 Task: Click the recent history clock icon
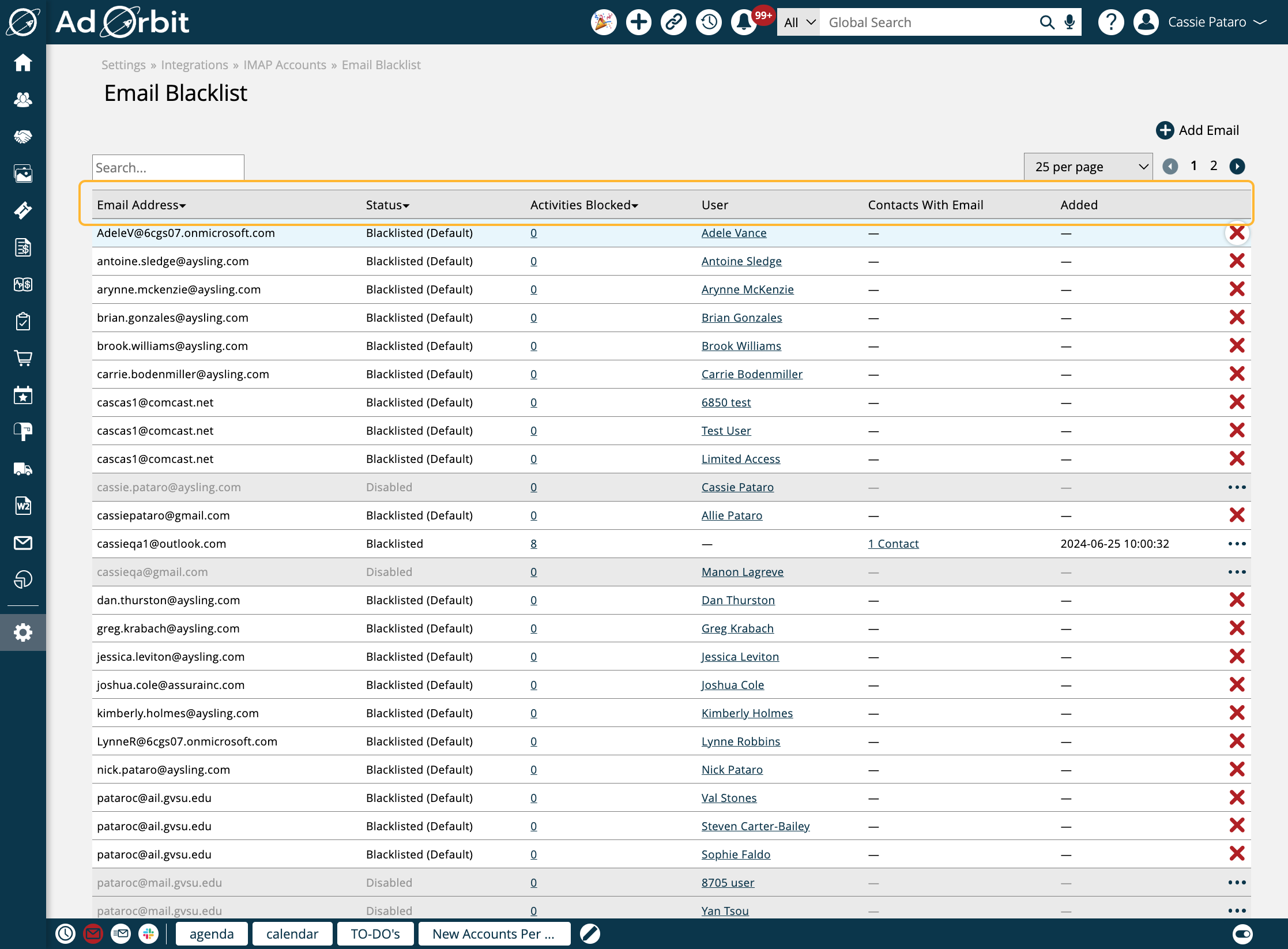pyautogui.click(x=709, y=22)
